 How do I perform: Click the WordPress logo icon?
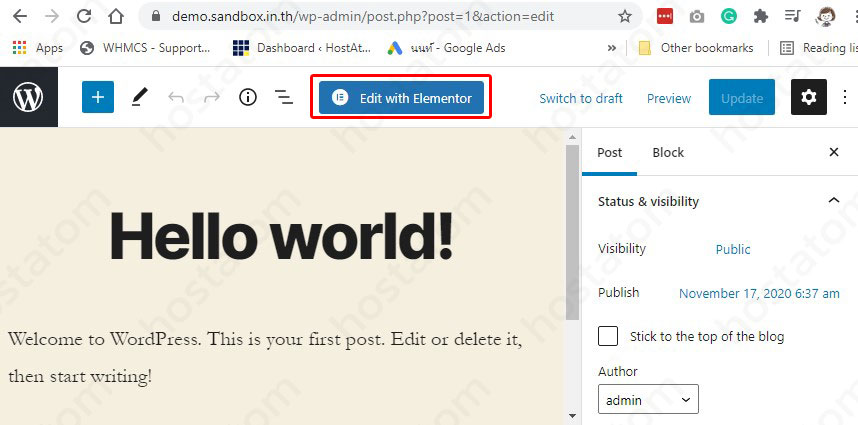[28, 97]
